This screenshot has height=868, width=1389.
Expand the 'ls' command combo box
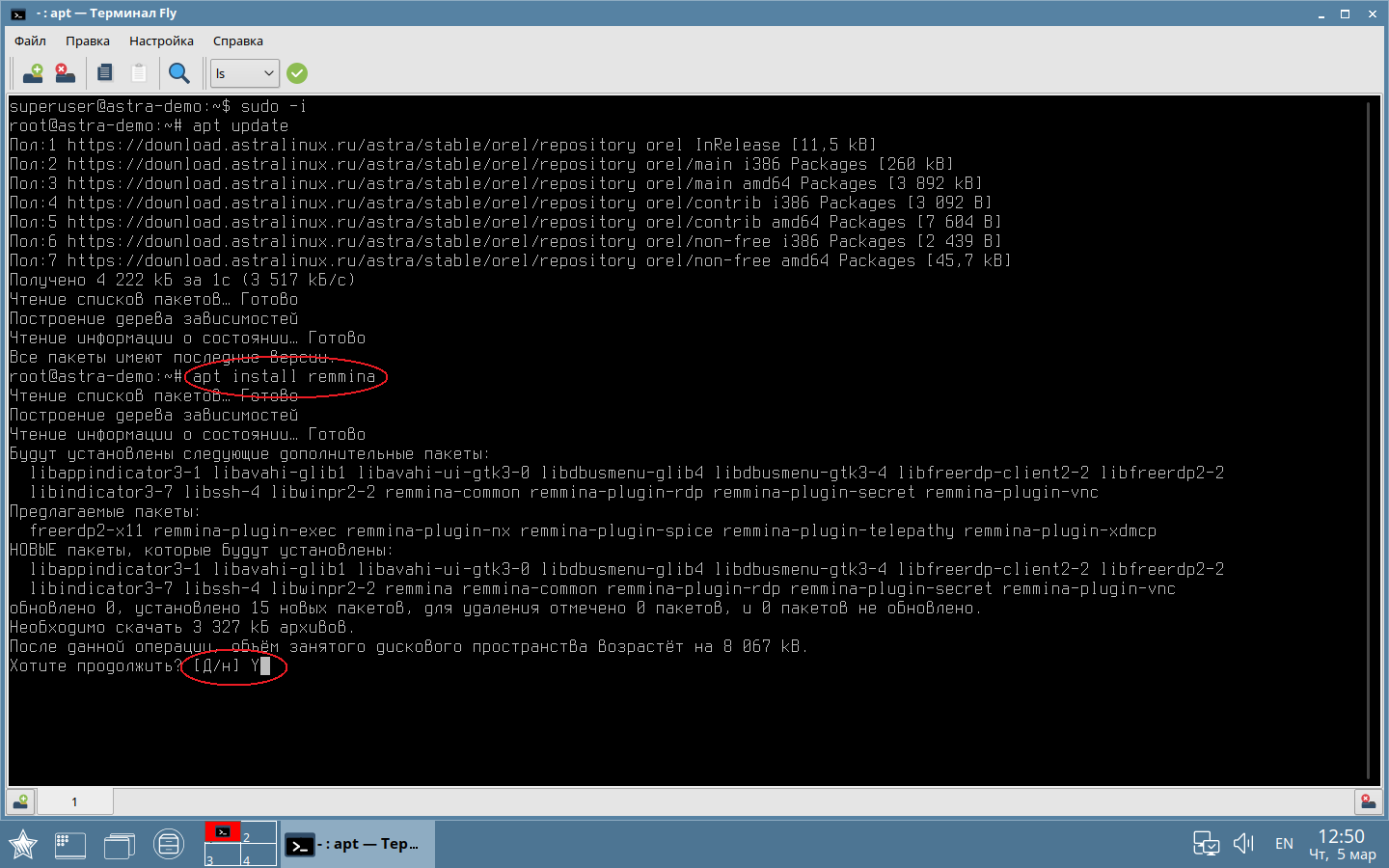click(245, 73)
